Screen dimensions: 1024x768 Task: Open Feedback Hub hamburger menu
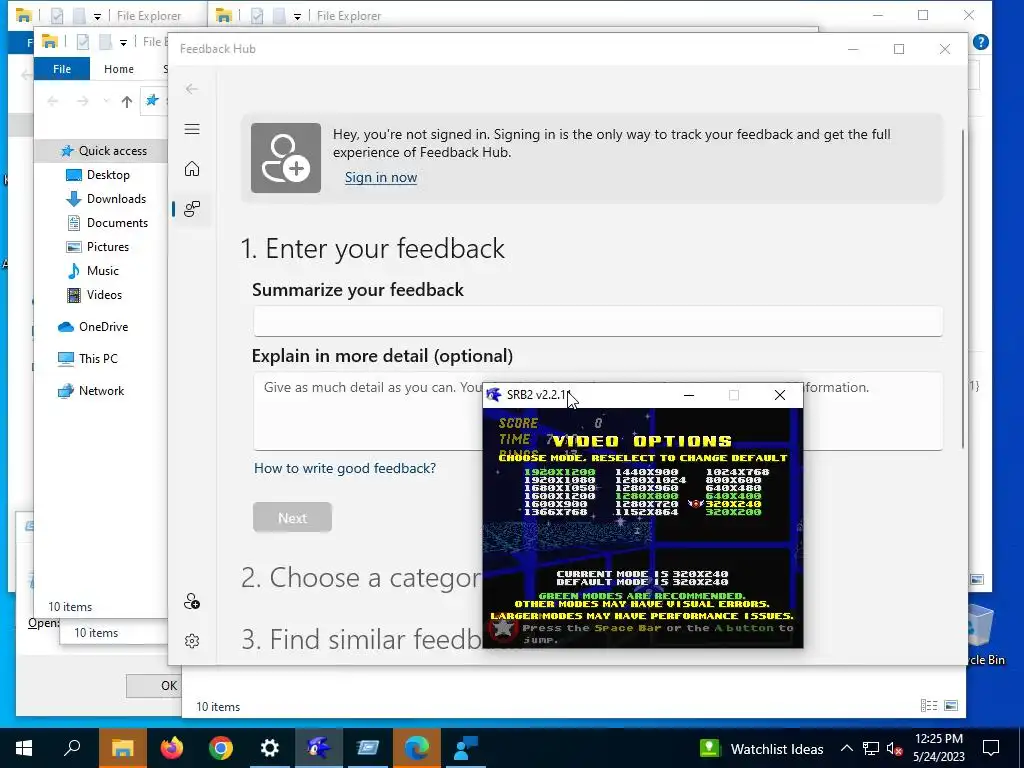(x=191, y=129)
